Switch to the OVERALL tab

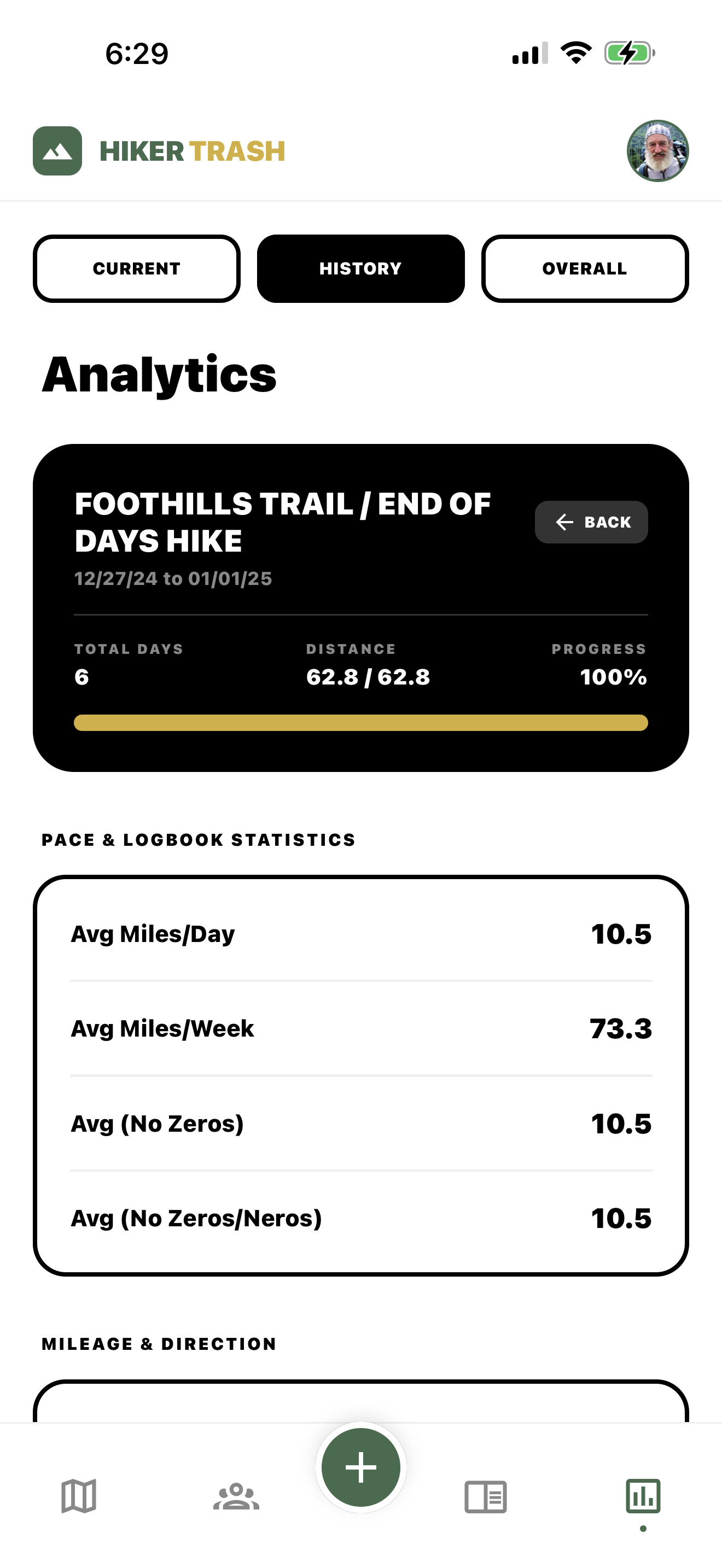[584, 268]
